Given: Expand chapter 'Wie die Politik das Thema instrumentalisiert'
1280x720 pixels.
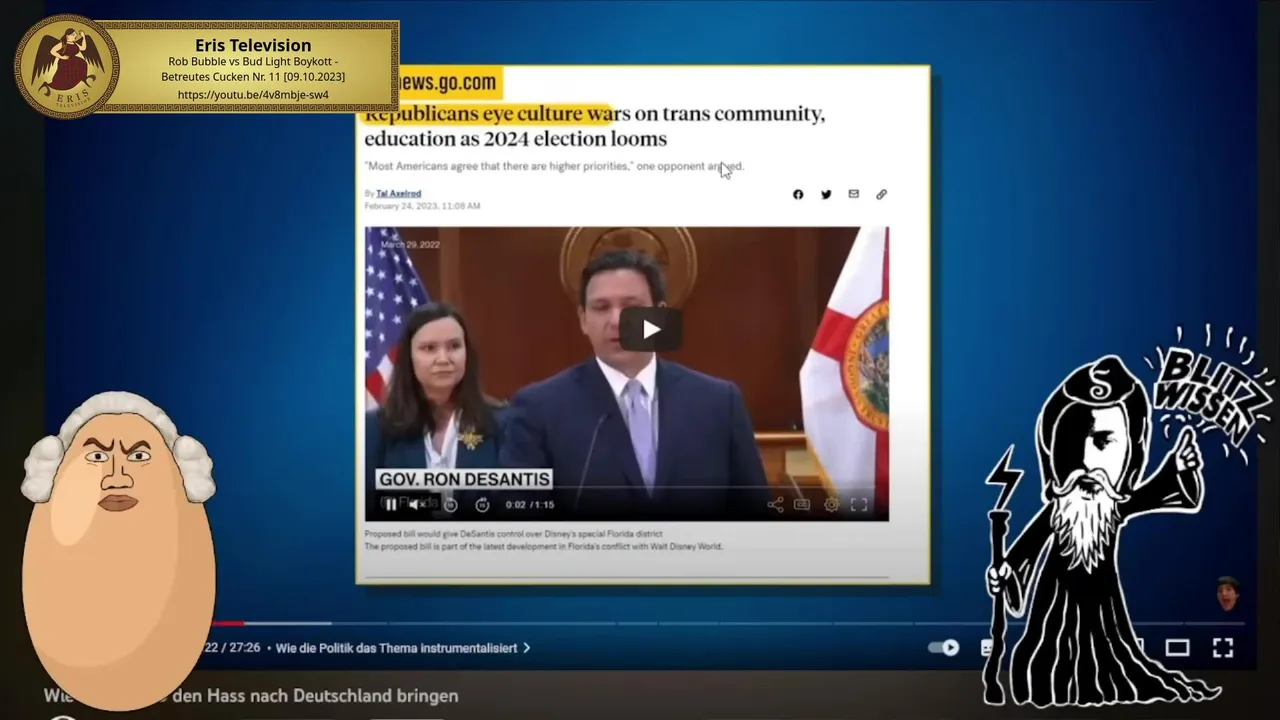Looking at the screenshot, I should pyautogui.click(x=403, y=648).
